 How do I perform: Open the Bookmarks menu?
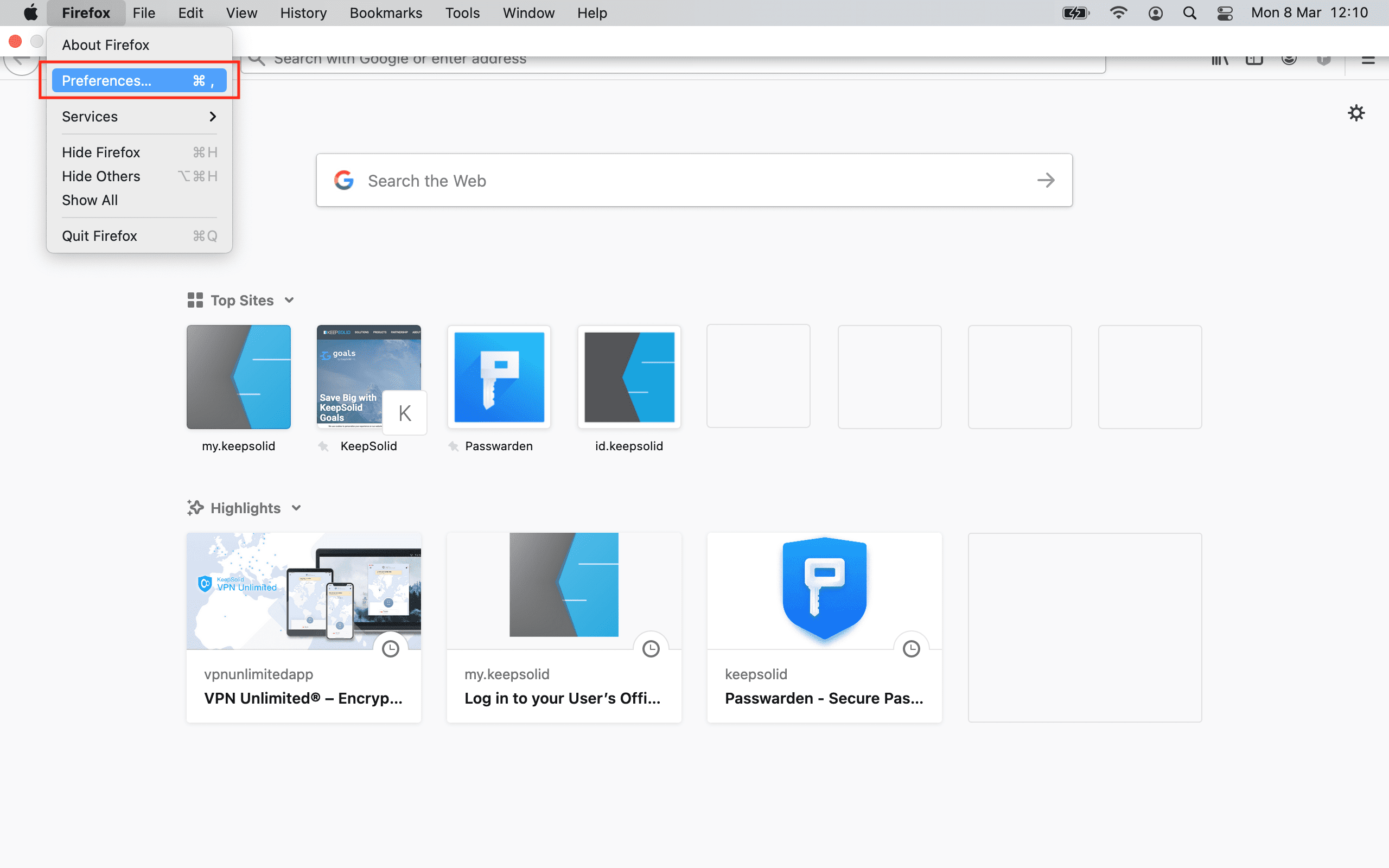(386, 12)
